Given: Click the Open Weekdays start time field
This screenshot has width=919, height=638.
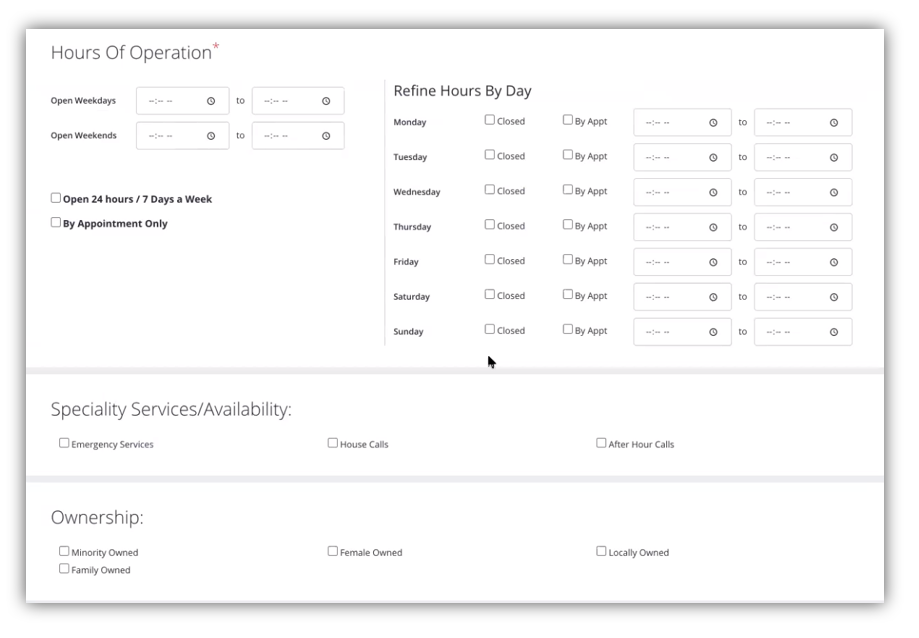Looking at the screenshot, I should pos(172,101).
